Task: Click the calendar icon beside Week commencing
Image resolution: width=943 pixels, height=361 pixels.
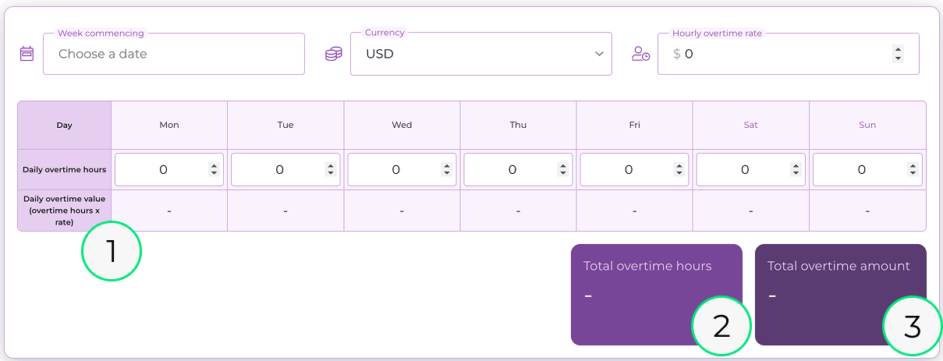Action: pyautogui.click(x=27, y=54)
